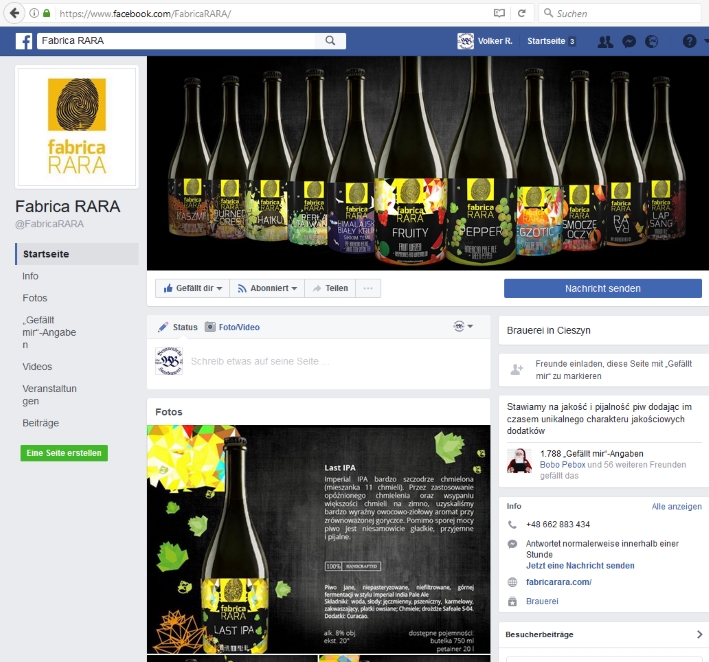This screenshot has width=709, height=662.
Task: Click Volker R. name in top bar
Action: click(x=495, y=41)
